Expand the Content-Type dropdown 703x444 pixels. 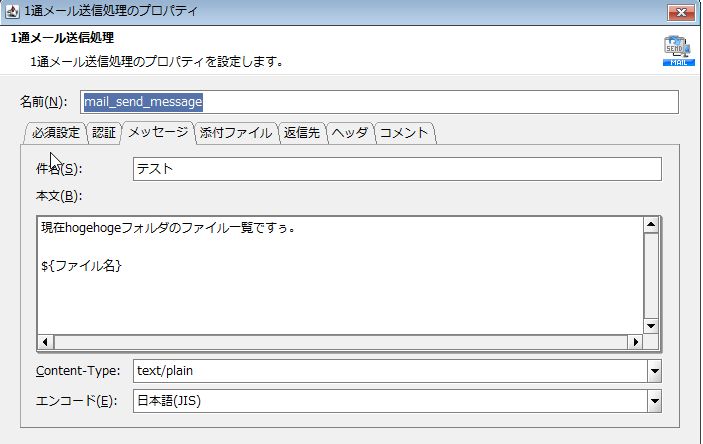coord(654,371)
